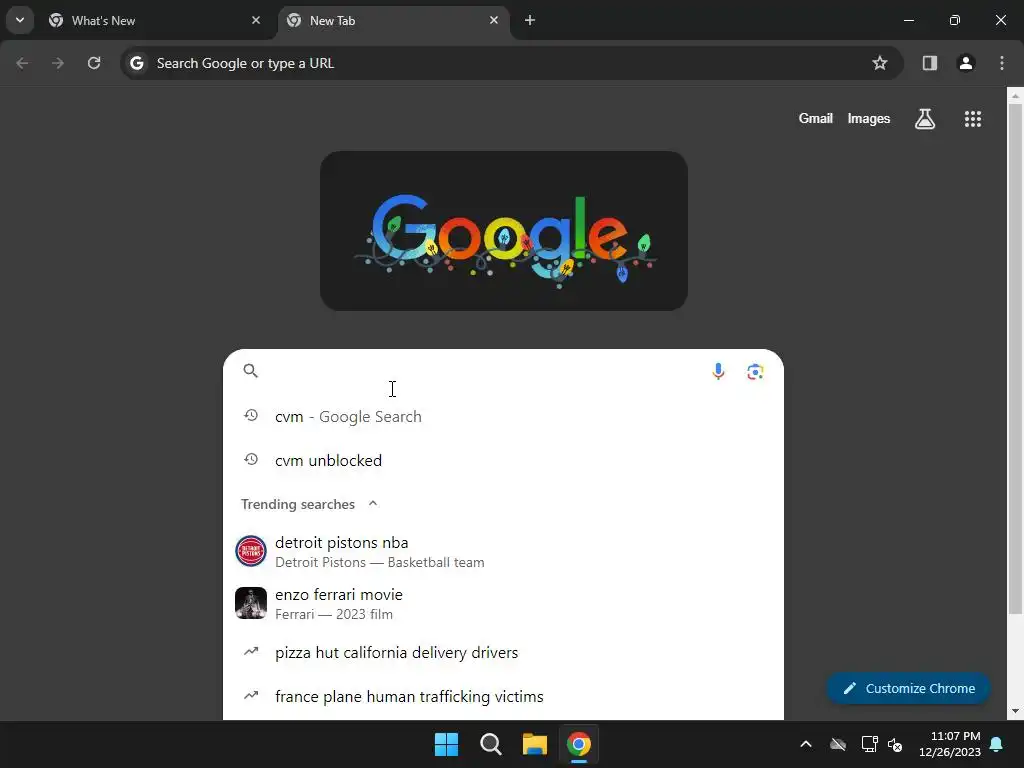1024x768 pixels.
Task: Reload the current page
Action: (x=94, y=63)
